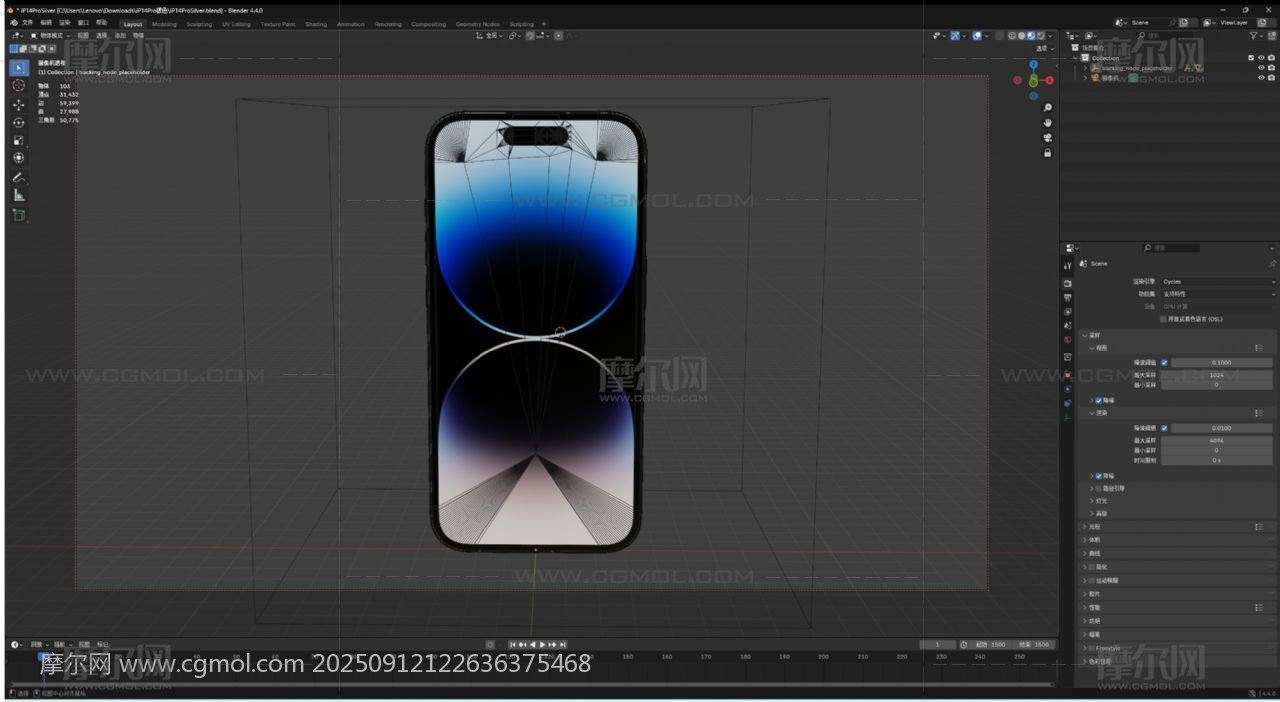Select the Scale tool
This screenshot has width=1280, height=702.
[19, 140]
